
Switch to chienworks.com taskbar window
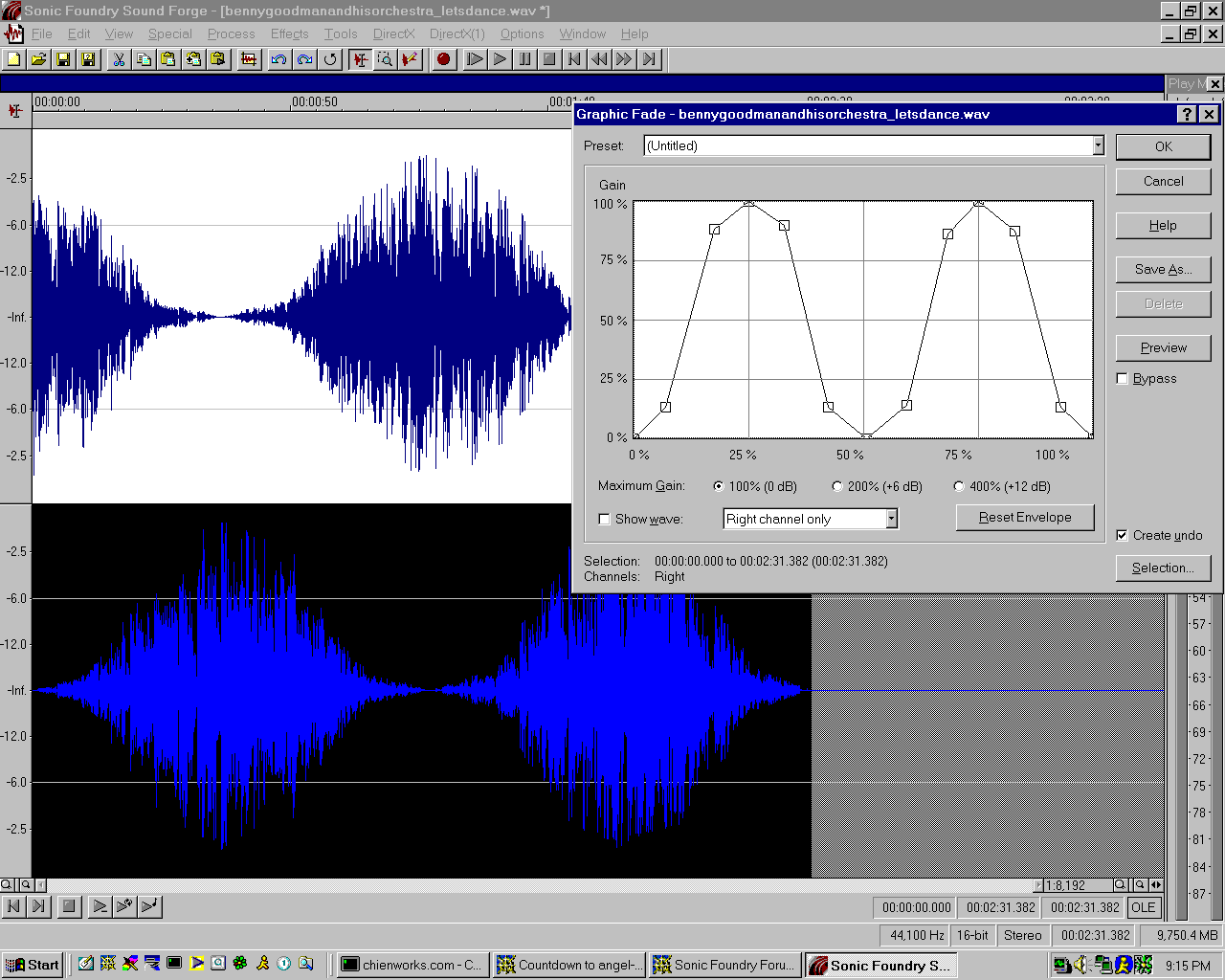412,965
